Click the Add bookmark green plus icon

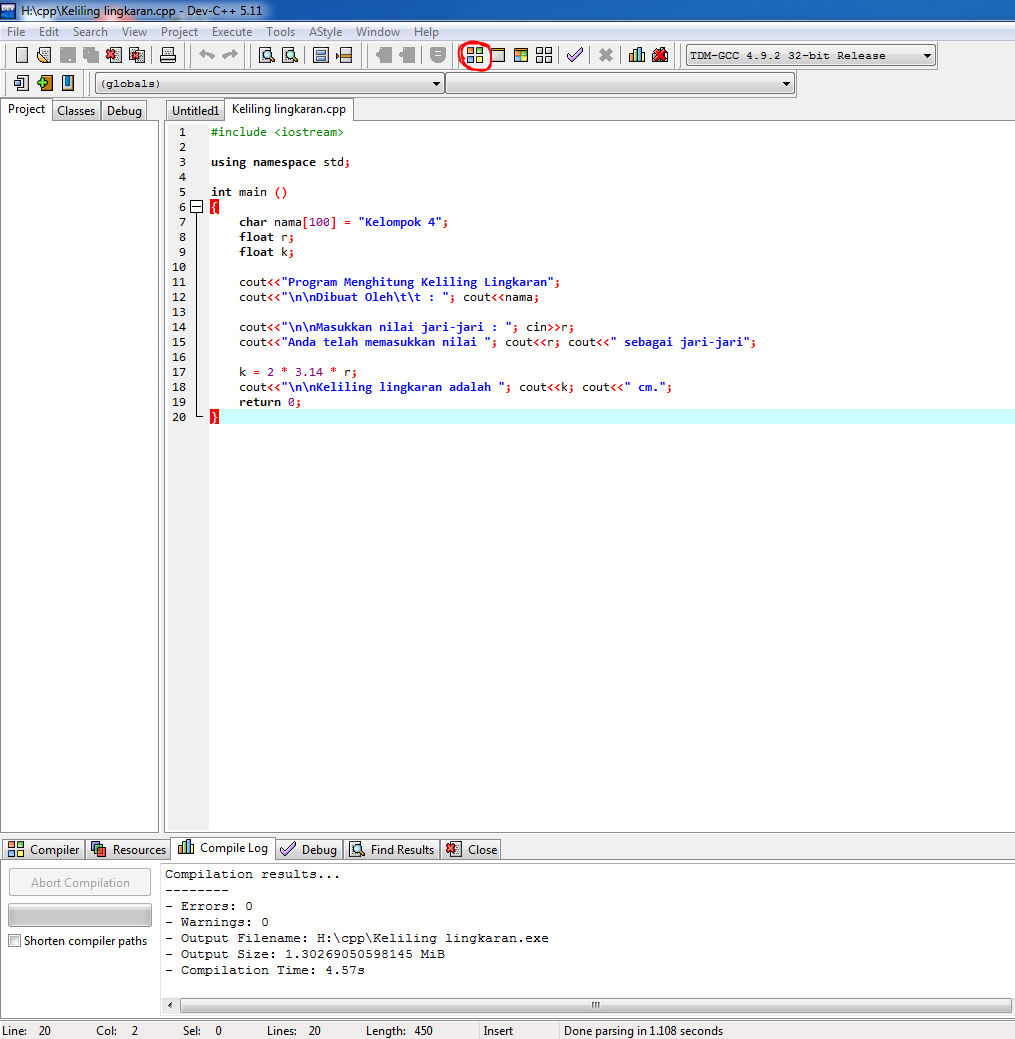pos(44,83)
